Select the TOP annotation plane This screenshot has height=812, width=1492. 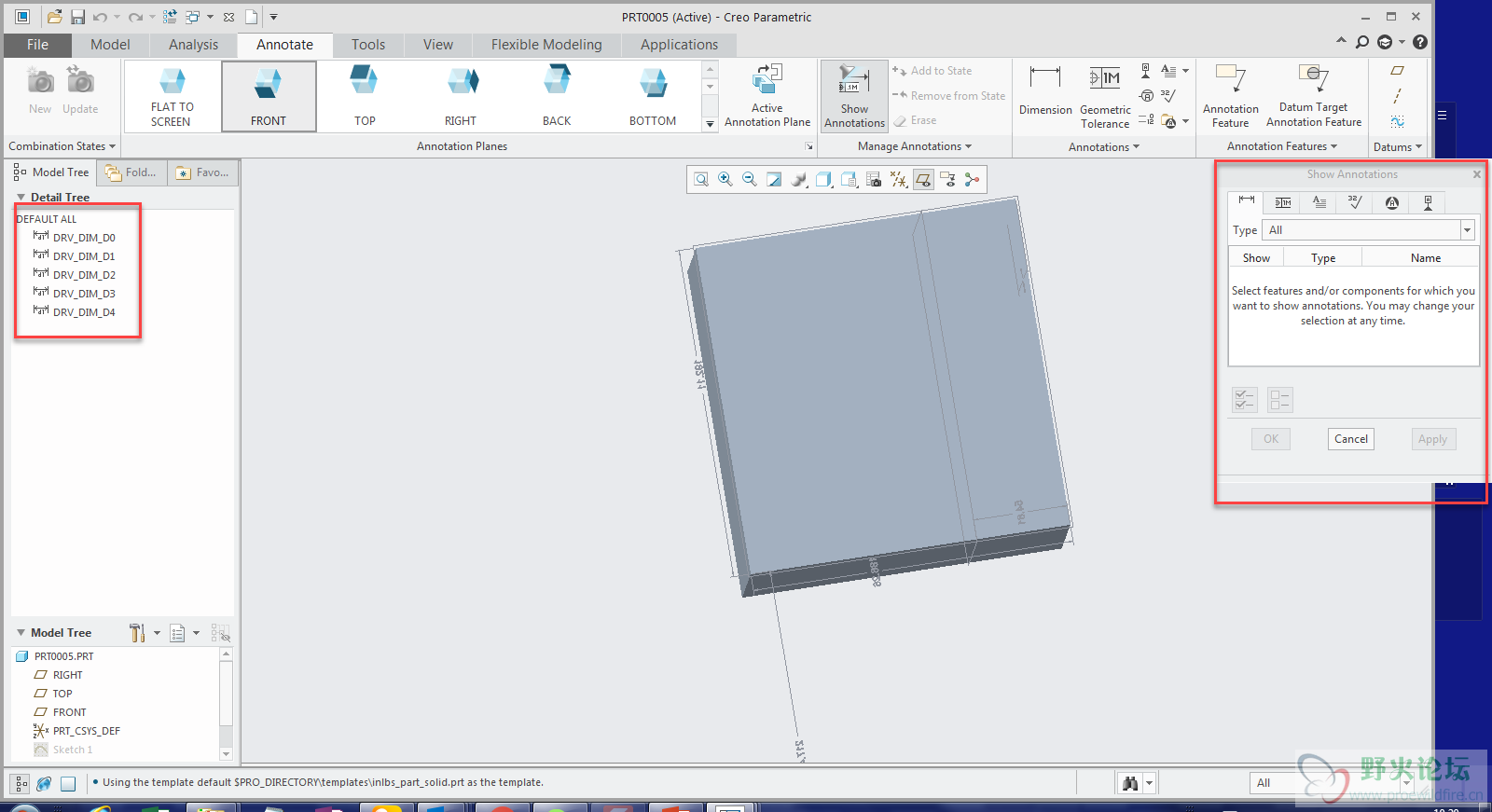pyautogui.click(x=365, y=96)
